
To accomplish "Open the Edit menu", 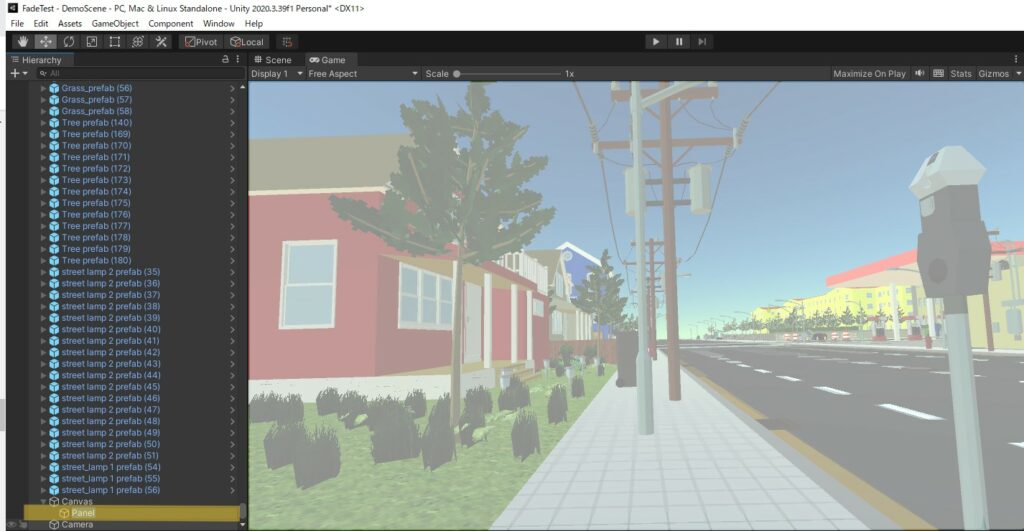I will pyautogui.click(x=40, y=24).
